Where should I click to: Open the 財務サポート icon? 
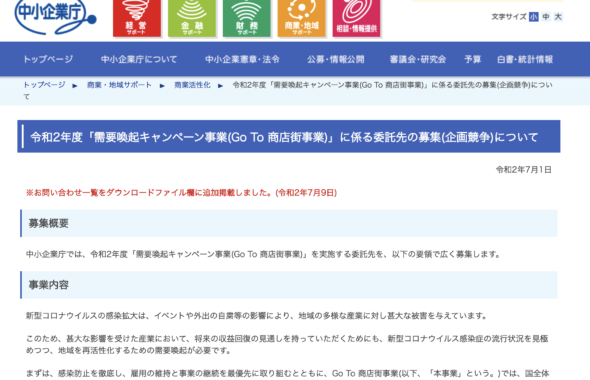point(247,18)
